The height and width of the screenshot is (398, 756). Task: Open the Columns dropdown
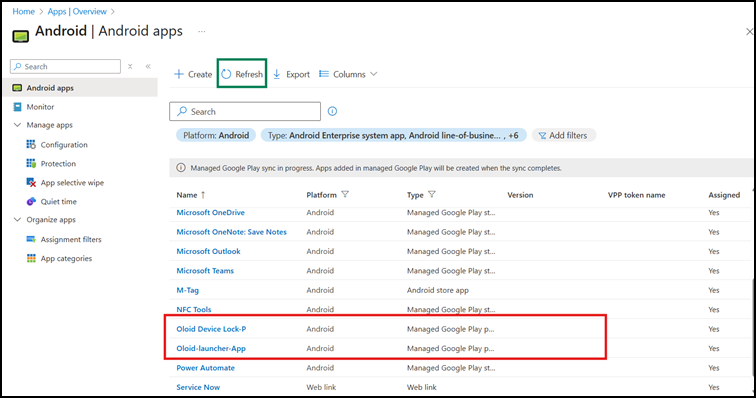click(348, 74)
